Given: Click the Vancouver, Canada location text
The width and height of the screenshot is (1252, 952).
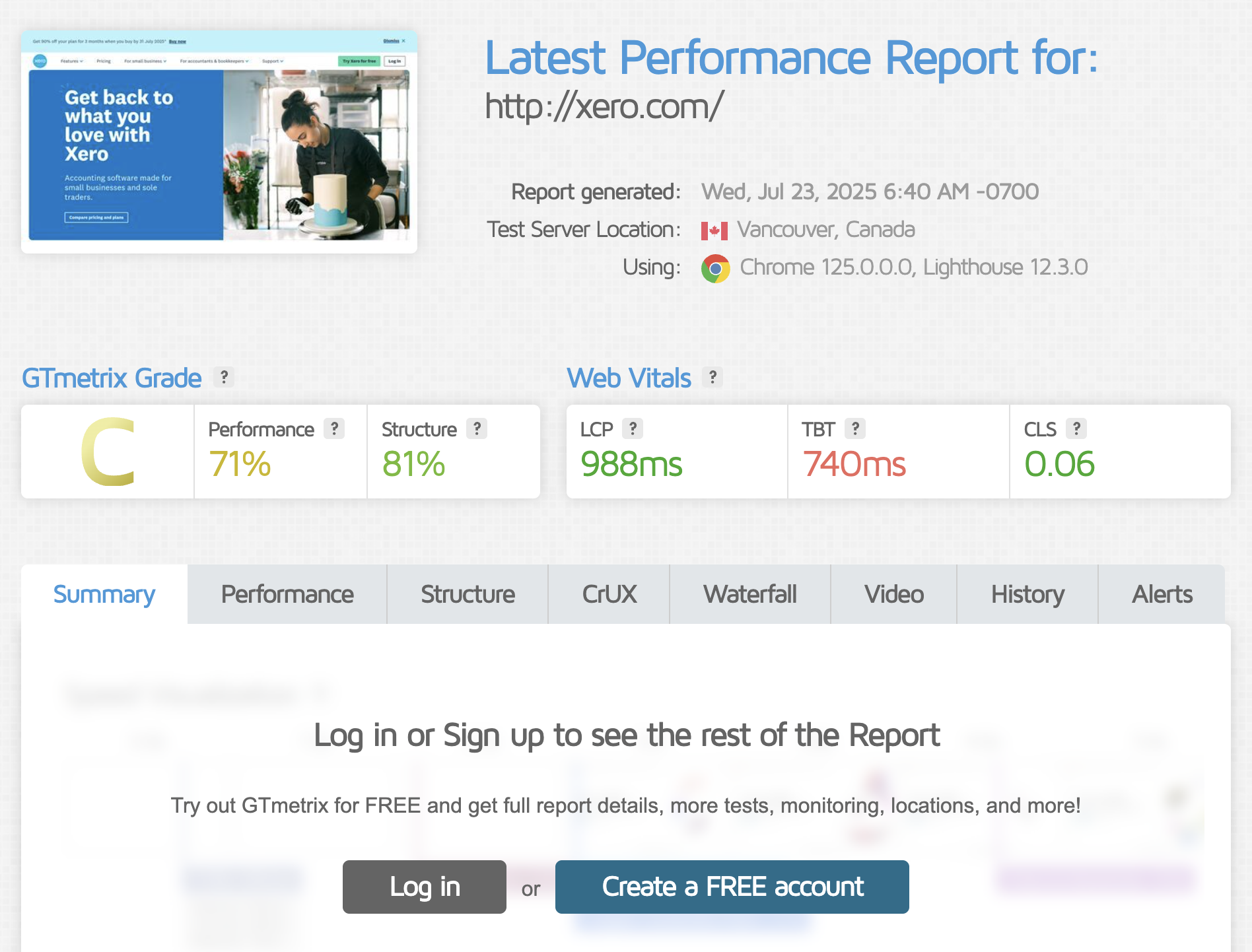Looking at the screenshot, I should [826, 230].
